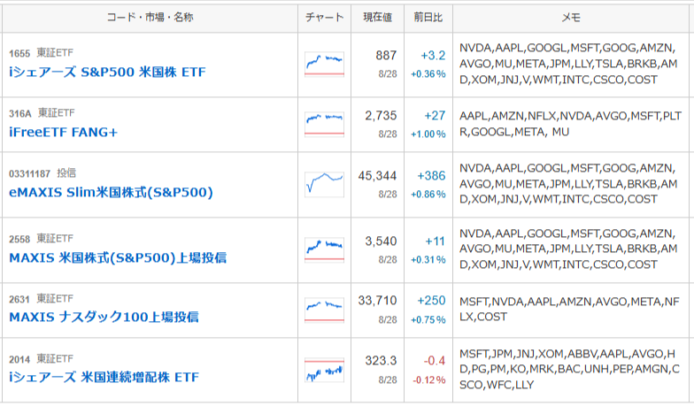Click code 316A 東証ETF label
This screenshot has width=694, height=406.
click(42, 113)
